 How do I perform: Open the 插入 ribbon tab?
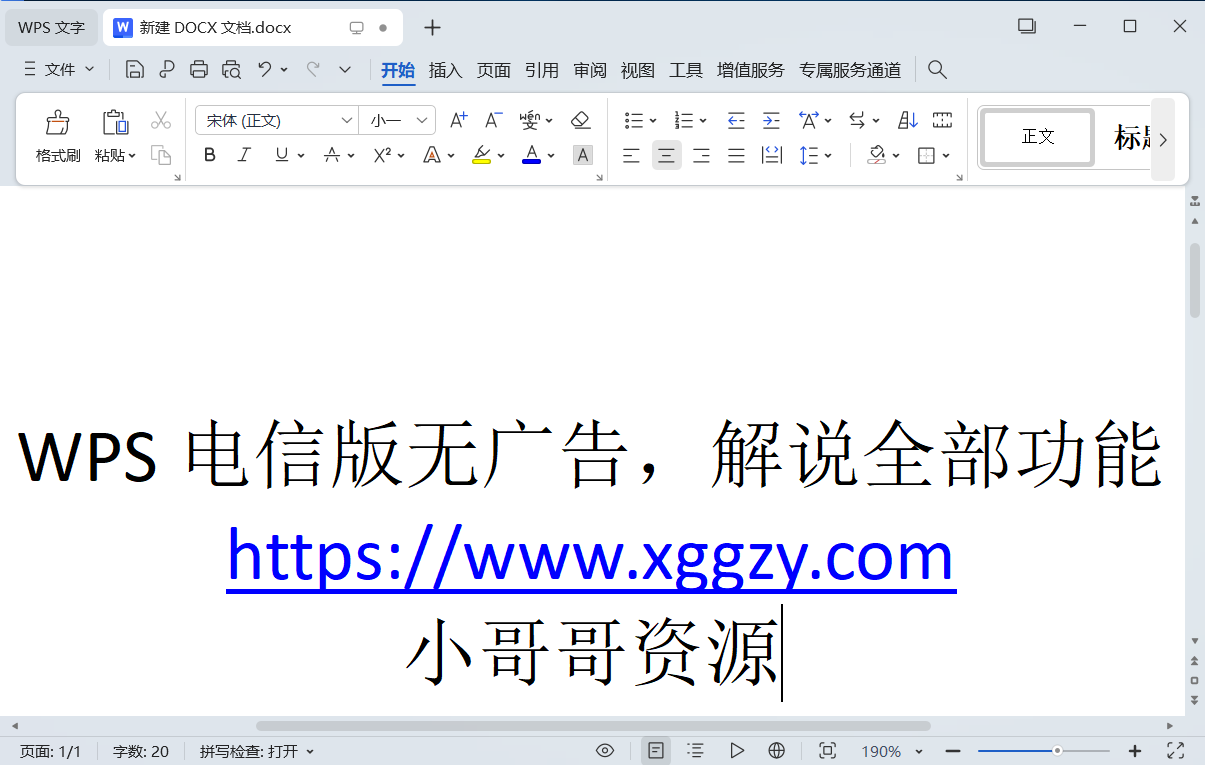pos(445,70)
